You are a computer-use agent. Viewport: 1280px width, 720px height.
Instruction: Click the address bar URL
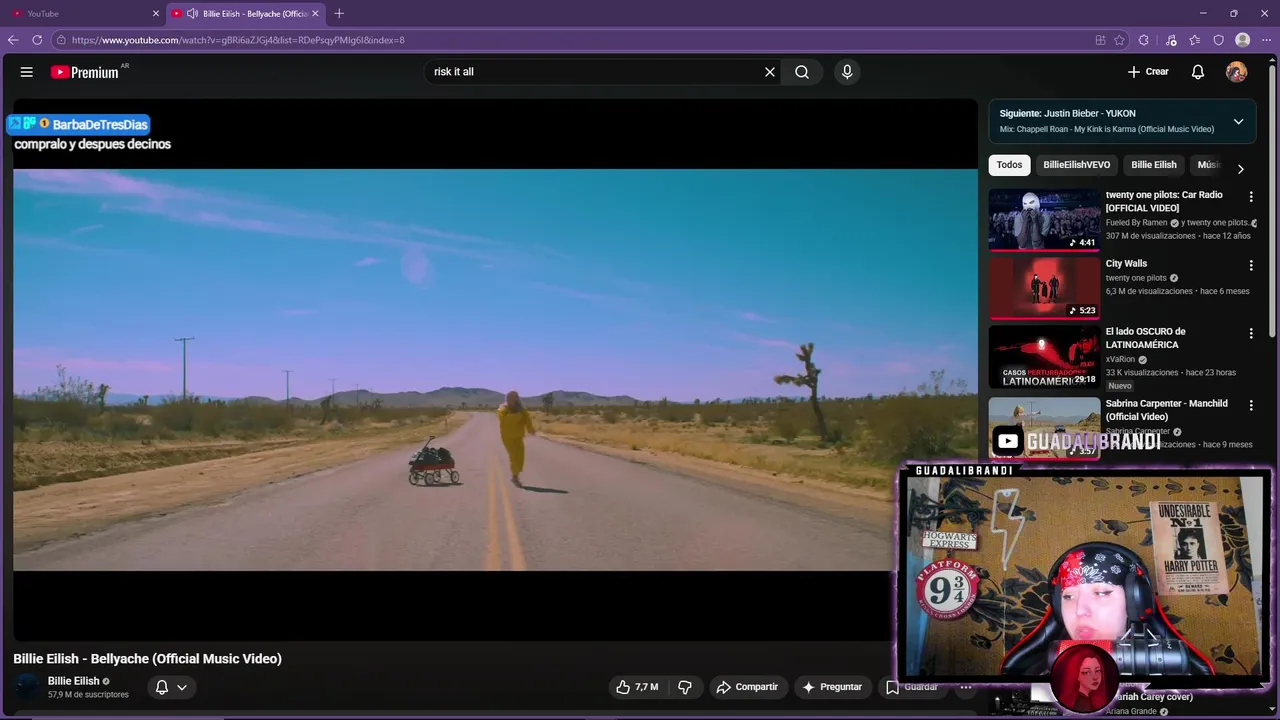tap(238, 40)
